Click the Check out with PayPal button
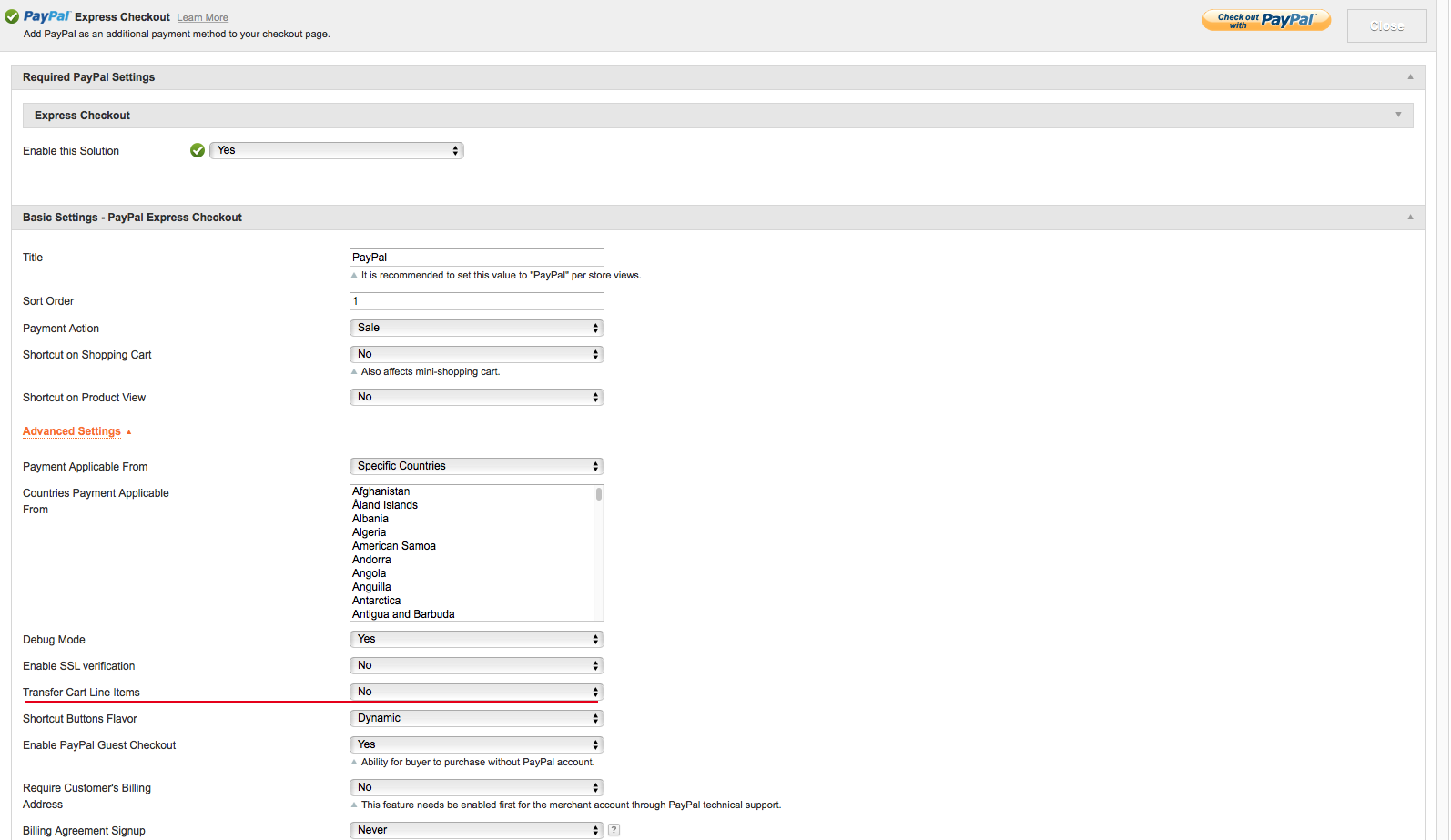 click(x=1266, y=20)
